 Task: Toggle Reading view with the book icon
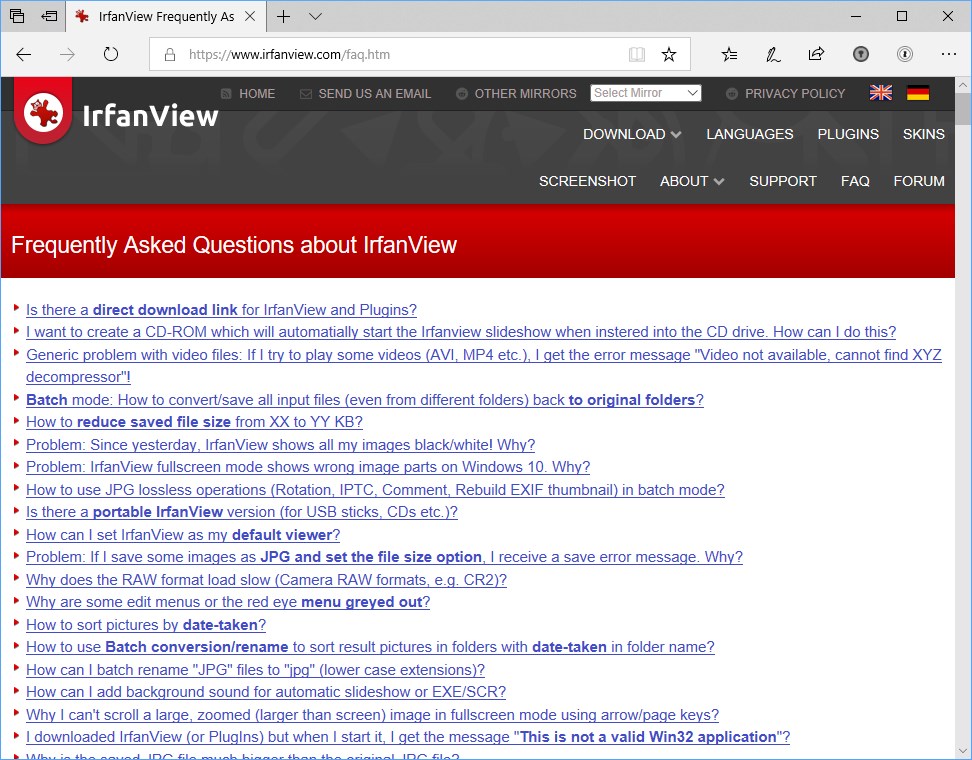637,55
